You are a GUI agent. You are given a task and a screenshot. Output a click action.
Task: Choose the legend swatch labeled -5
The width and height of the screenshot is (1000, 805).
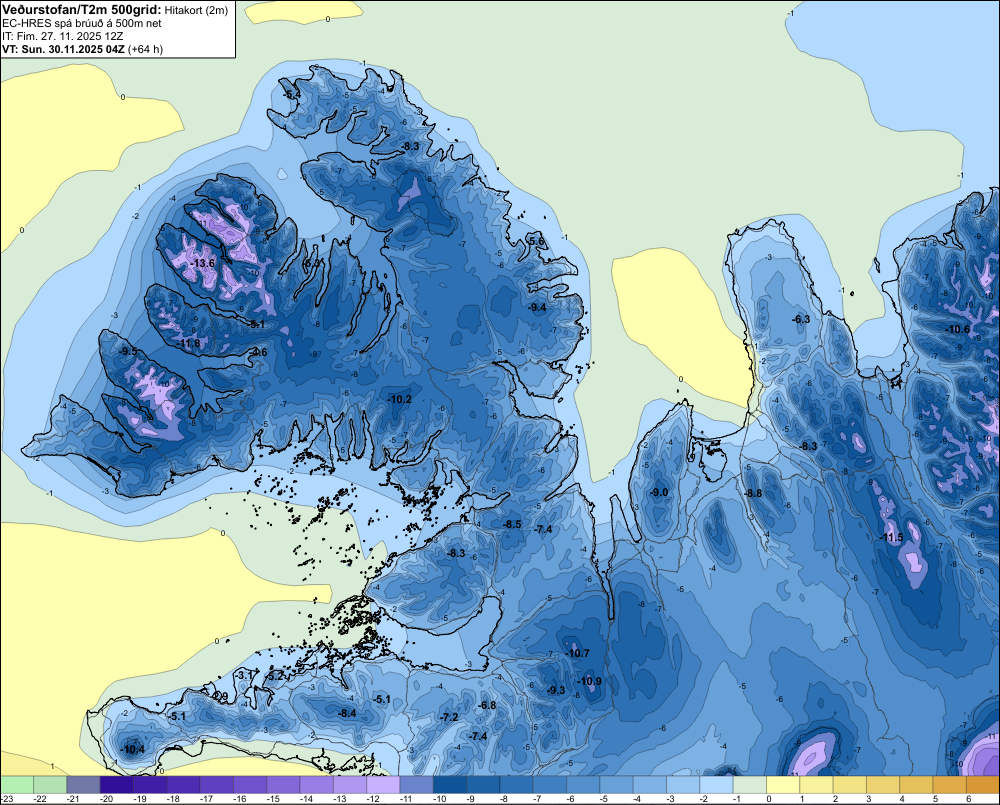[616, 785]
